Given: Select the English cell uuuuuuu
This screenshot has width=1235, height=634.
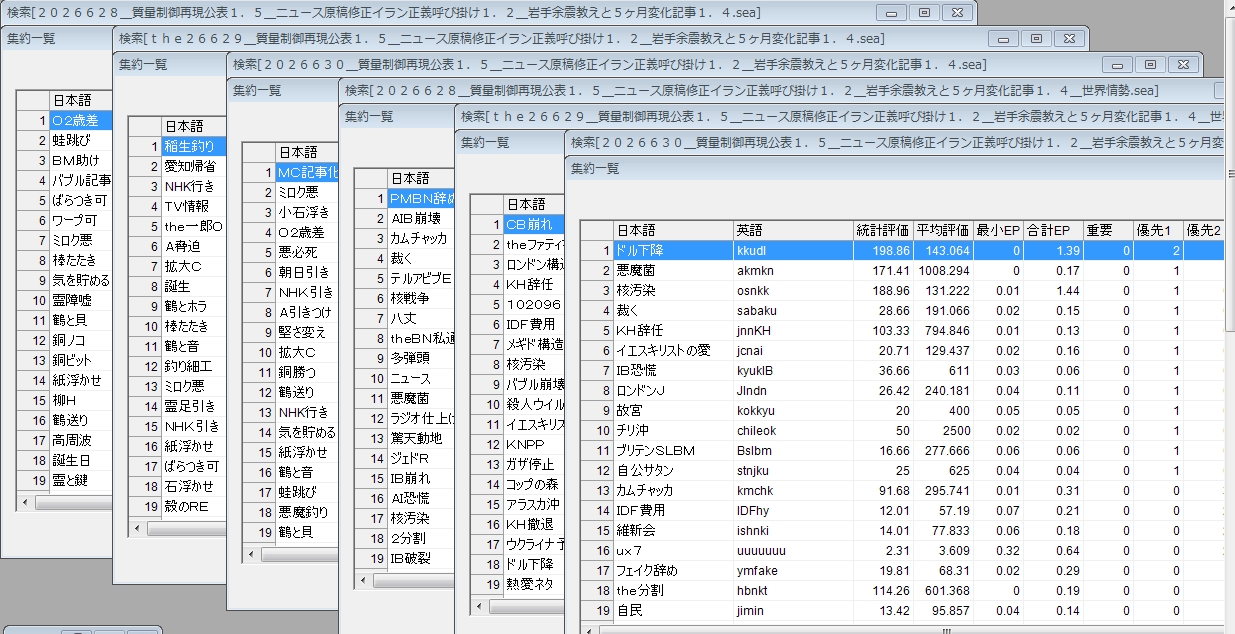Looking at the screenshot, I should pyautogui.click(x=793, y=551).
